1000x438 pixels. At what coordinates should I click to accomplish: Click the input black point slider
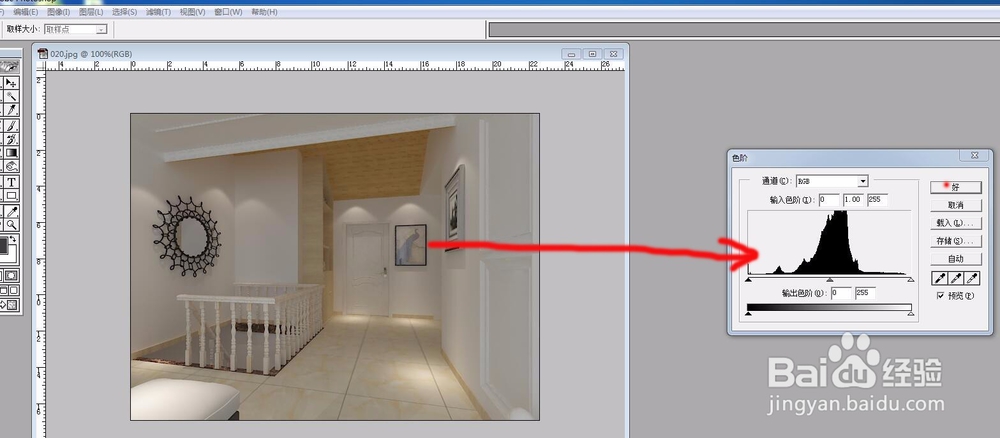coord(749,279)
